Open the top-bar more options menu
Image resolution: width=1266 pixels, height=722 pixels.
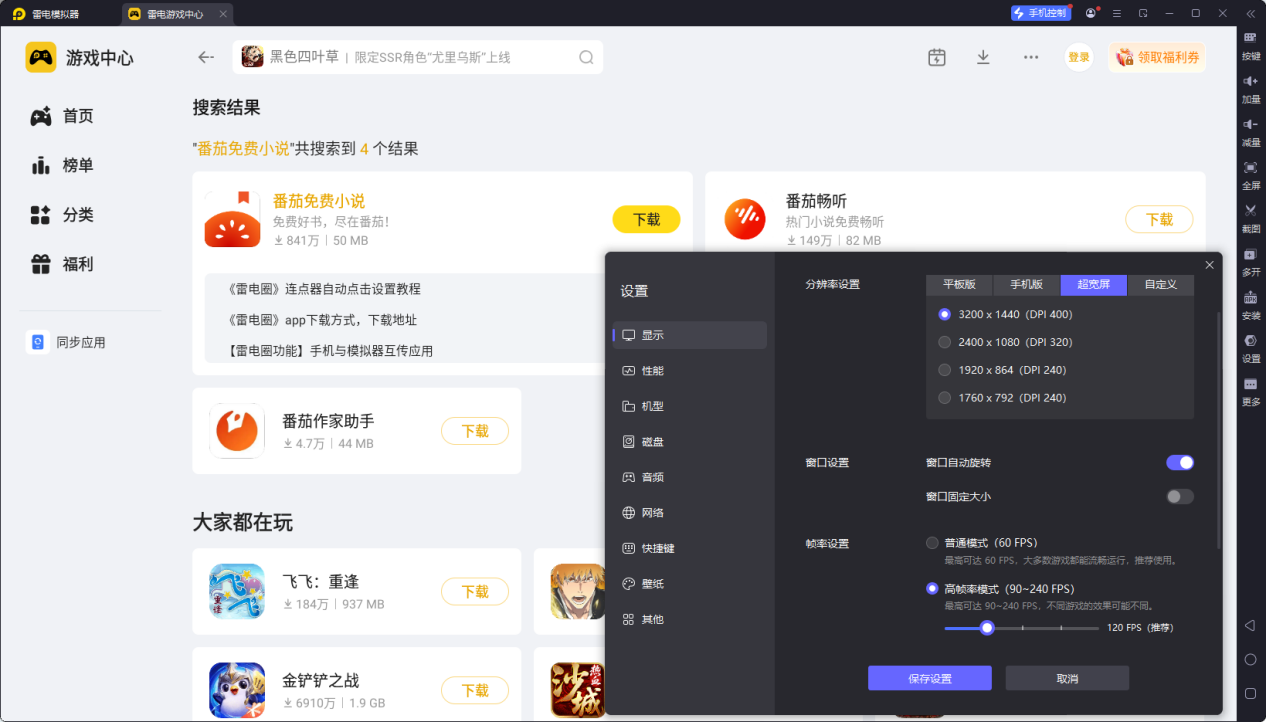pos(1030,57)
